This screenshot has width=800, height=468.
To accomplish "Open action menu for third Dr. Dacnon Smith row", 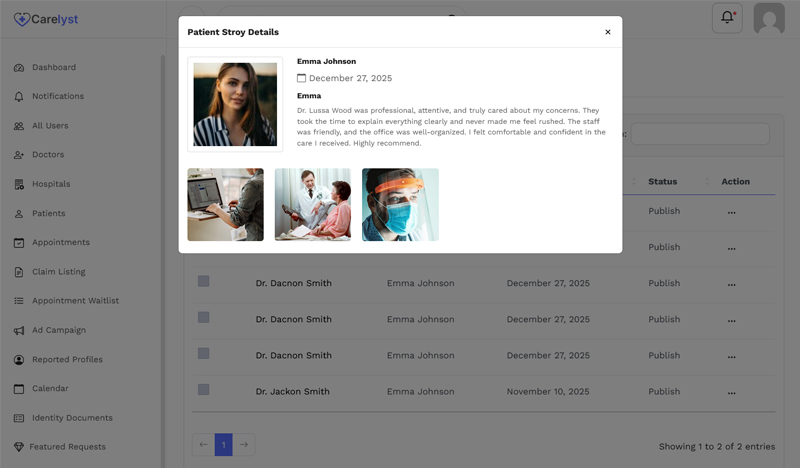I will tap(732, 357).
